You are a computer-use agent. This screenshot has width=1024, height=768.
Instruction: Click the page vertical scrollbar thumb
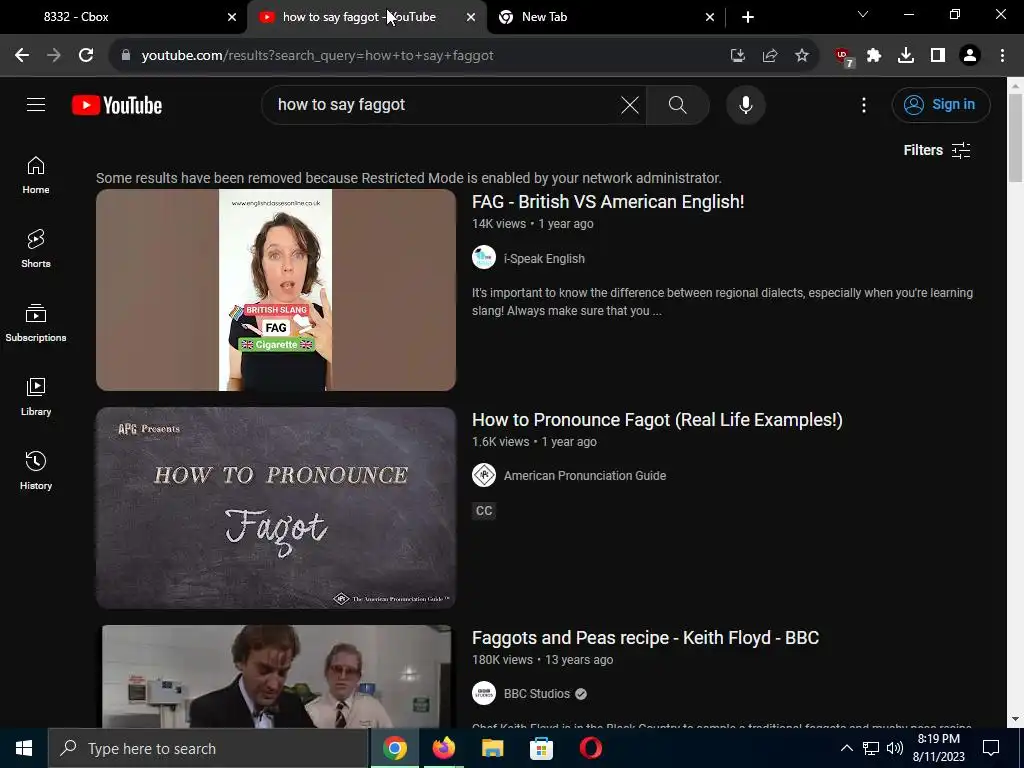[x=1015, y=138]
